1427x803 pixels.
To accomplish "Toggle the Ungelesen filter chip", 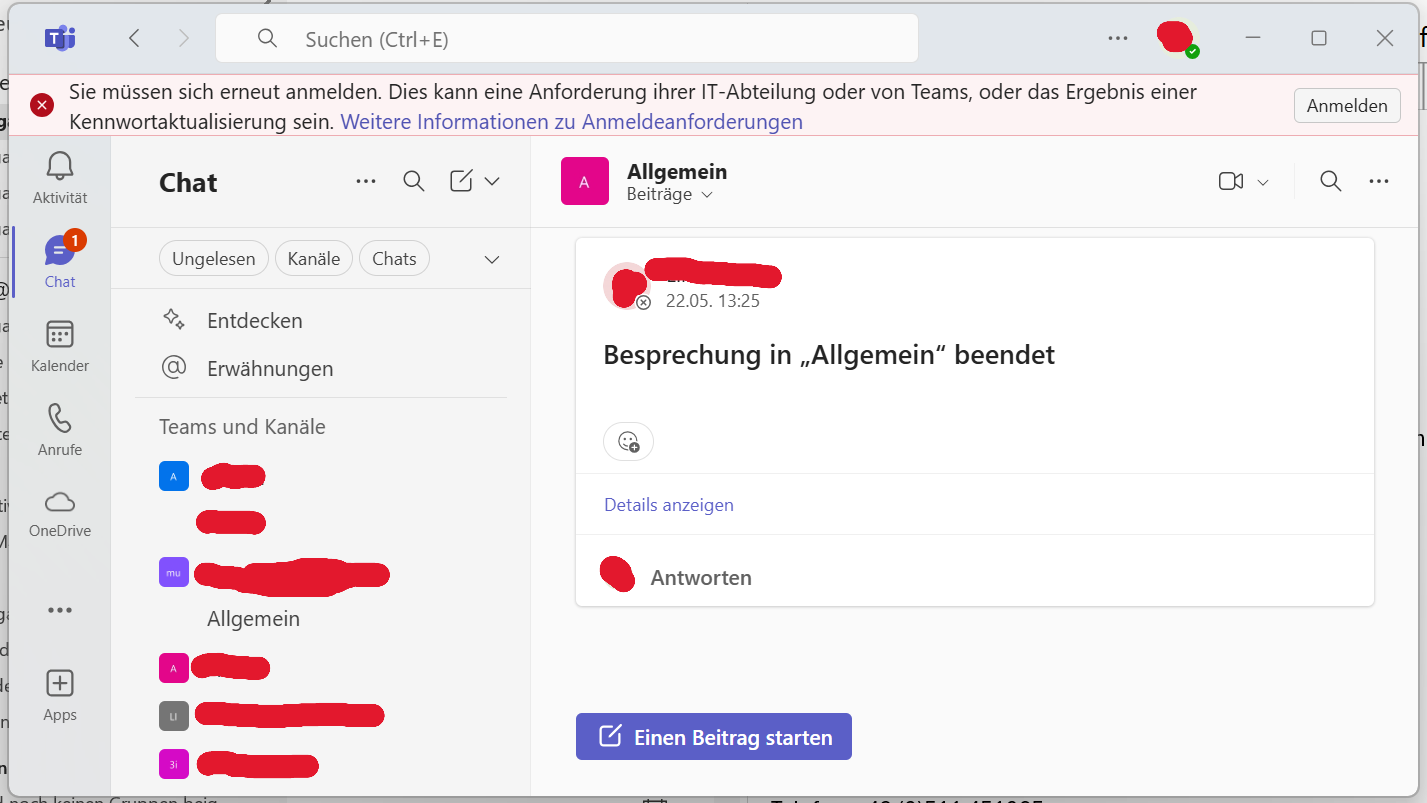I will pyautogui.click(x=213, y=259).
